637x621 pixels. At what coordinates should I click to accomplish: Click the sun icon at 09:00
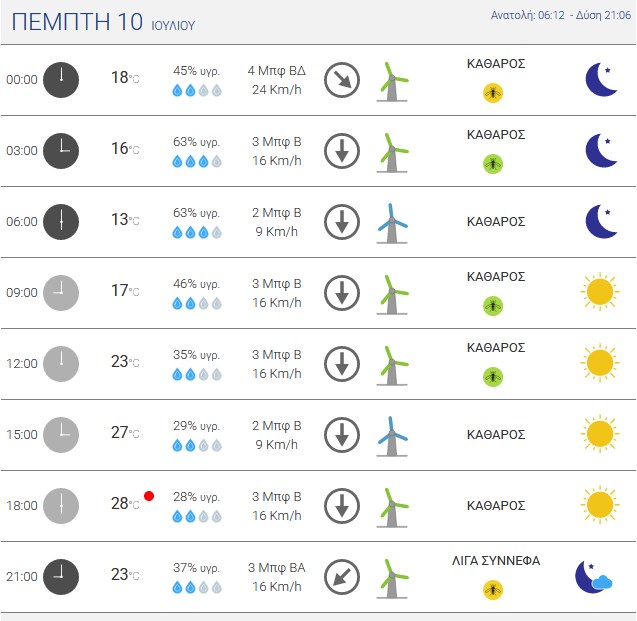coord(600,292)
